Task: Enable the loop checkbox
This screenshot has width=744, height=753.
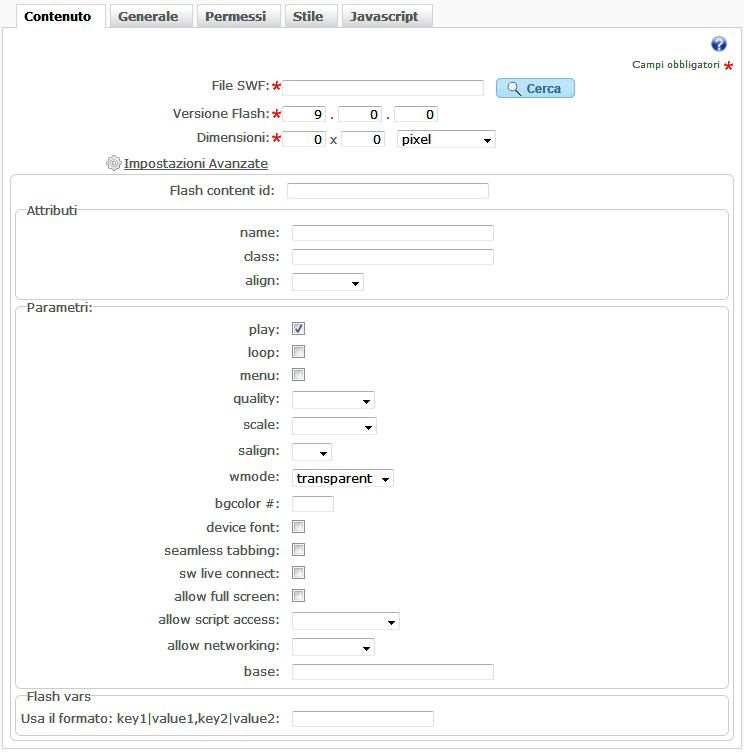Action: coord(298,352)
